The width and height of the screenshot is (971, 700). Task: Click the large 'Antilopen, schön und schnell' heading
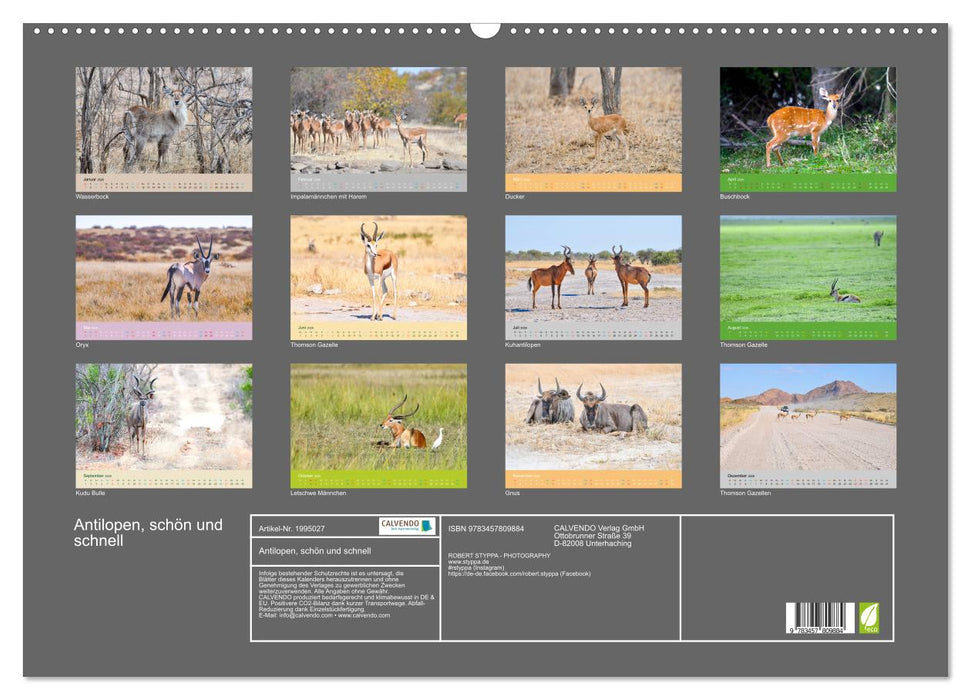coord(148,533)
